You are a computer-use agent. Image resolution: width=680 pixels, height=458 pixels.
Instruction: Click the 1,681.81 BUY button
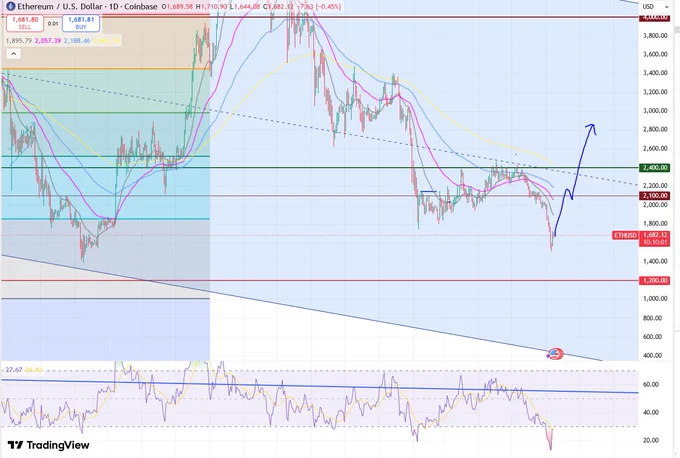tap(81, 23)
